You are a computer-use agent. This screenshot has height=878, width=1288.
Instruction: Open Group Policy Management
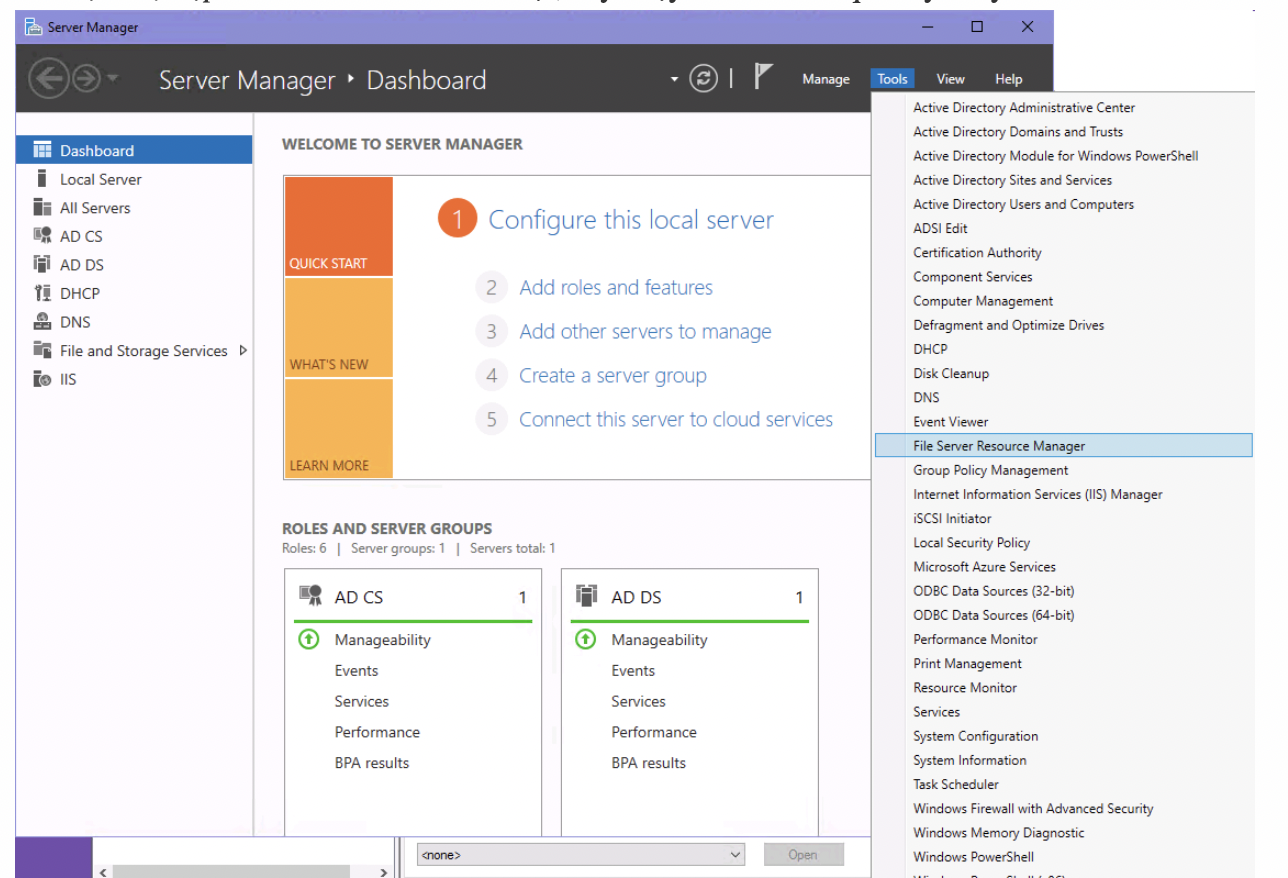(1064, 470)
